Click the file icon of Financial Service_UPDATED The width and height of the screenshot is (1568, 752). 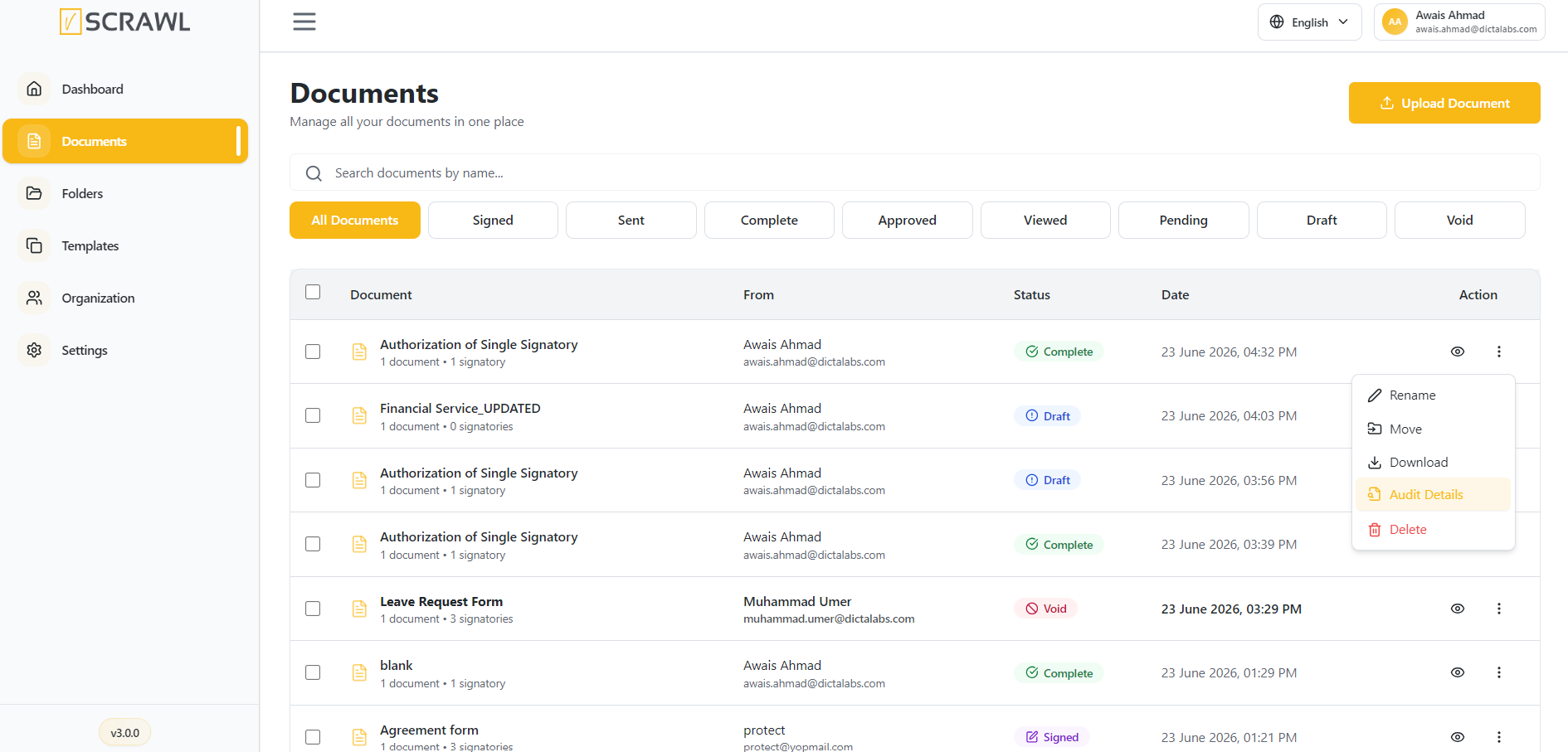tap(359, 415)
